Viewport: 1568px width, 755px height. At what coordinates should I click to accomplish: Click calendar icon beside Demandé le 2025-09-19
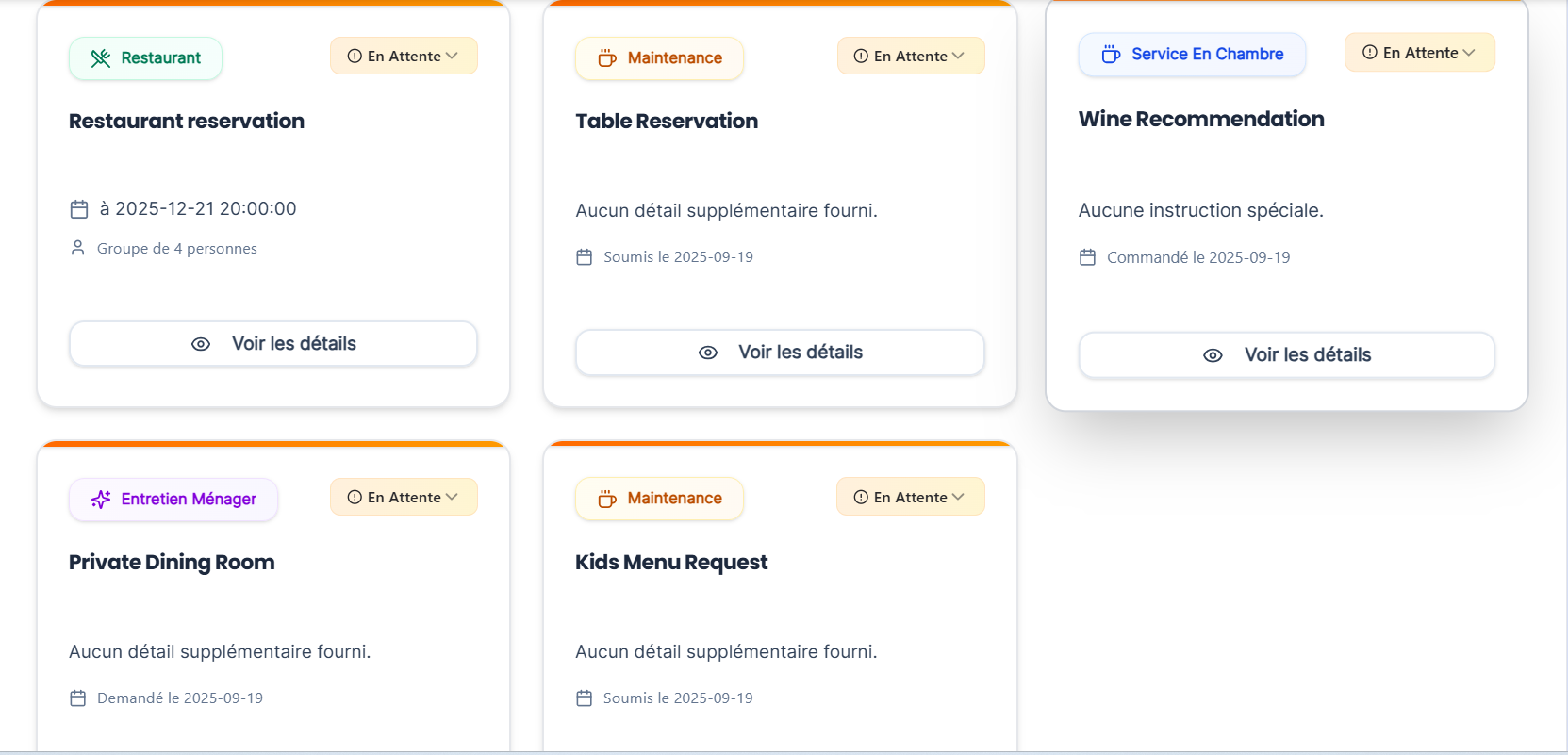tap(78, 698)
